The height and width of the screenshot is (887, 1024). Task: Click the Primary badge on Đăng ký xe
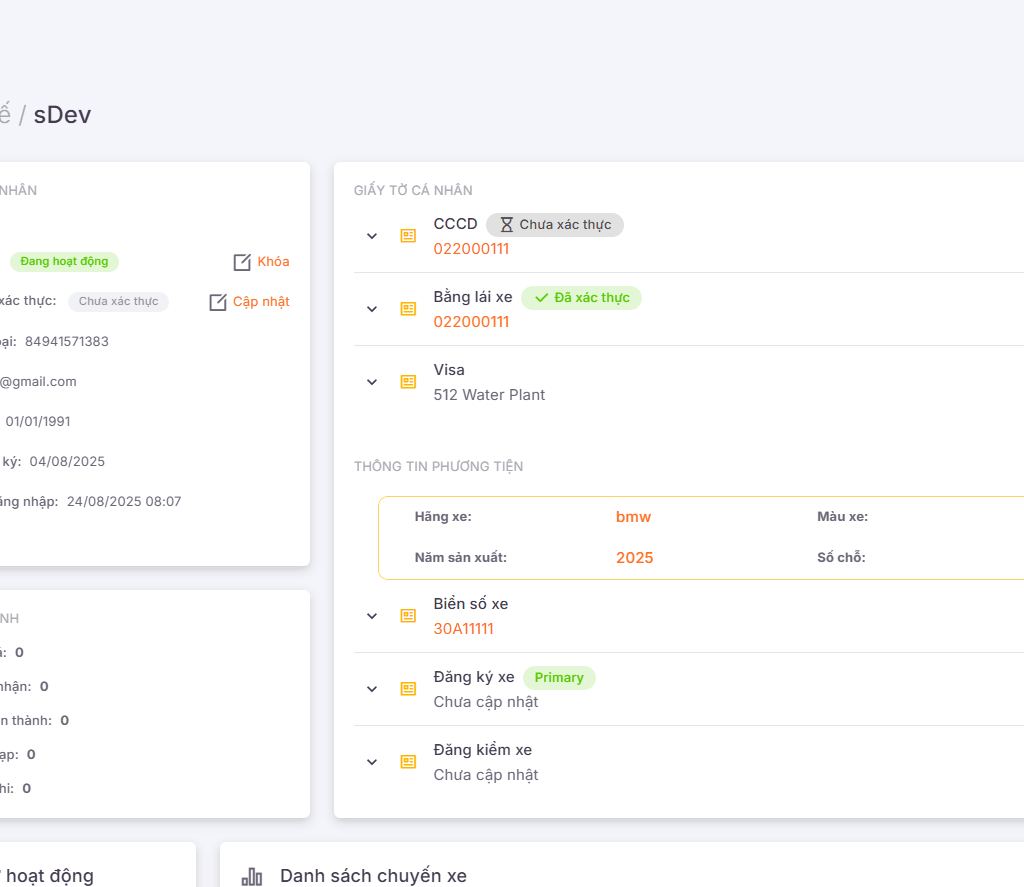pyautogui.click(x=559, y=678)
